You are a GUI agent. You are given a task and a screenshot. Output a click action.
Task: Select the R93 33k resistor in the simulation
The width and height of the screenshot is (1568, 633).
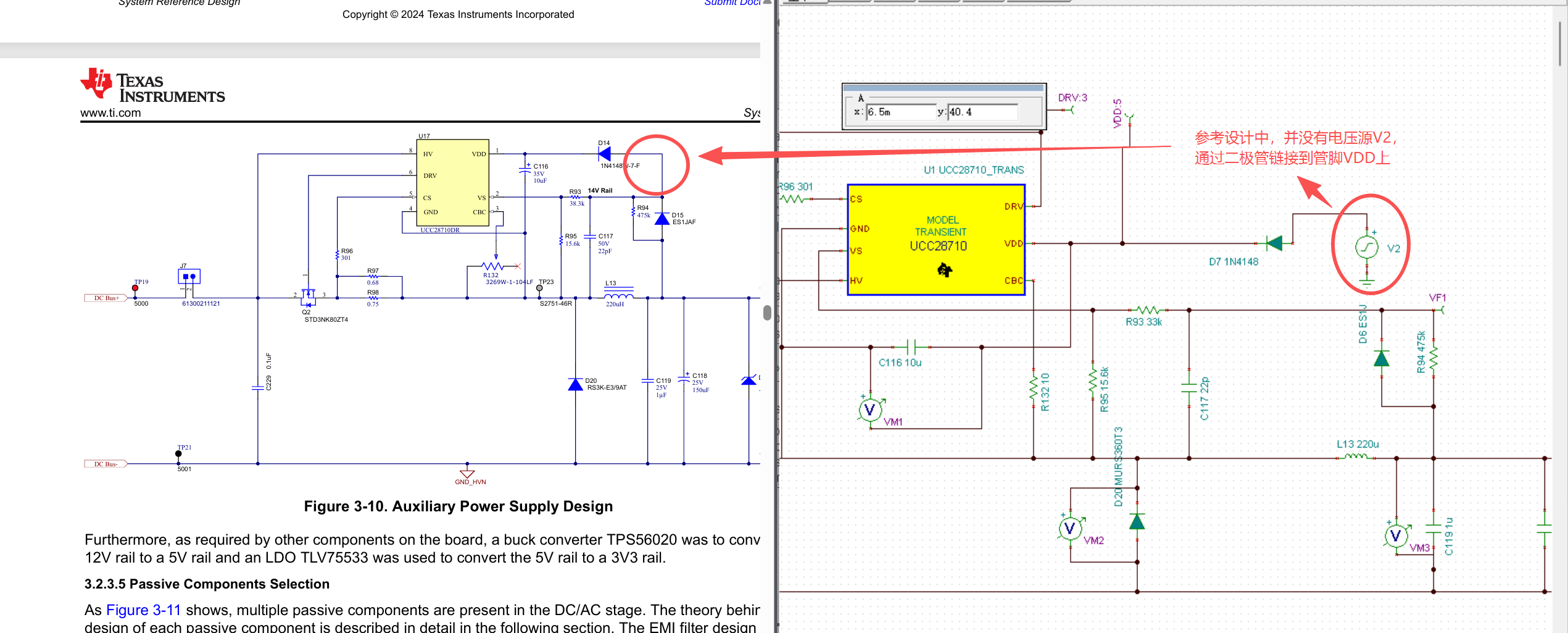(x=1147, y=310)
